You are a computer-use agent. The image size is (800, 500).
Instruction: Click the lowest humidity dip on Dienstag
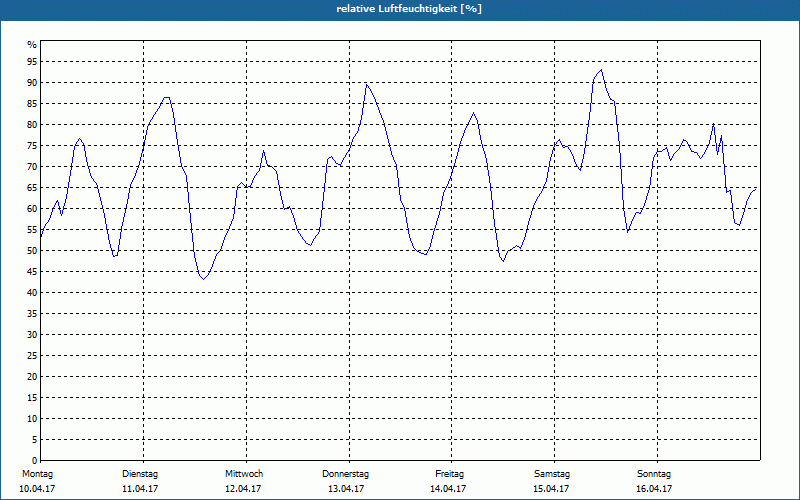[x=203, y=279]
